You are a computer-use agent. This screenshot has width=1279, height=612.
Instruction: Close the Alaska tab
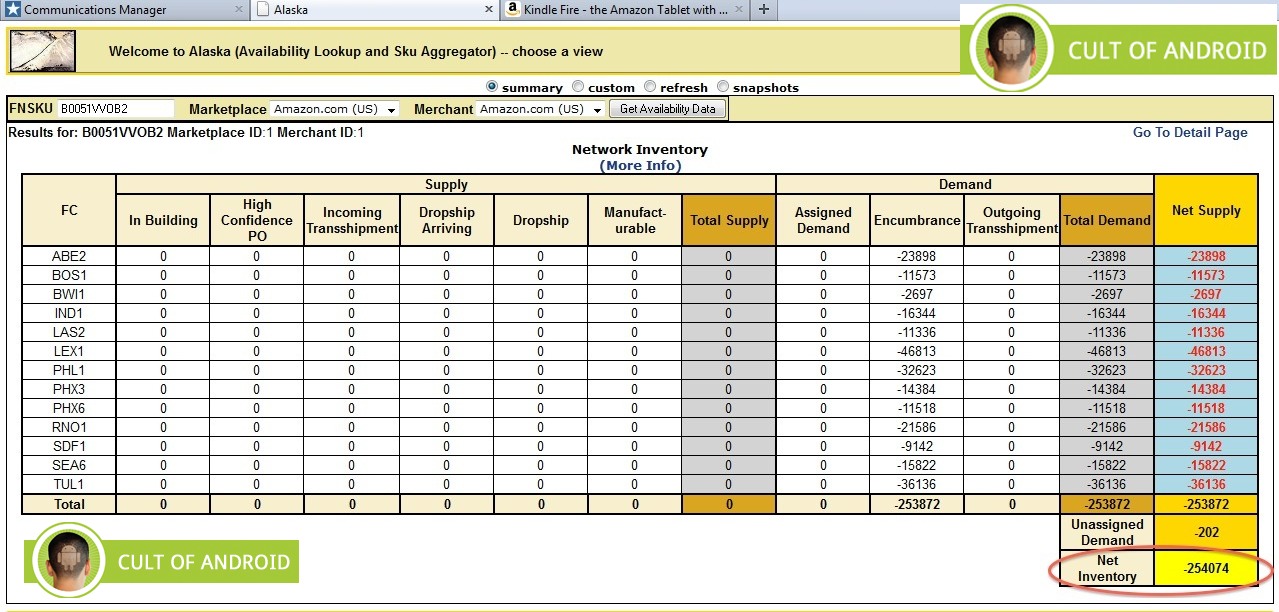488,10
